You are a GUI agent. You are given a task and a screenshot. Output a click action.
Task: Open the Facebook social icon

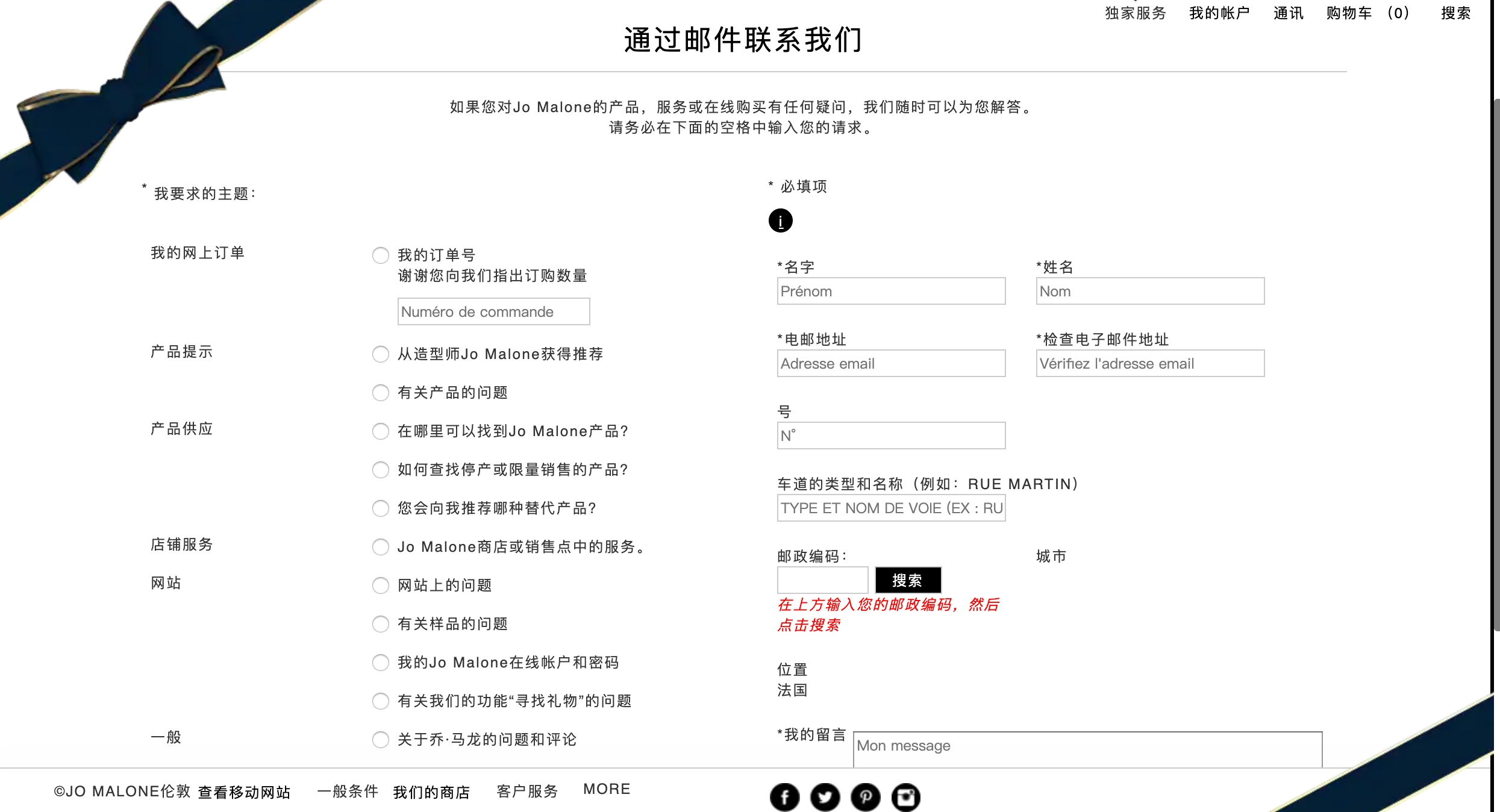[x=784, y=797]
